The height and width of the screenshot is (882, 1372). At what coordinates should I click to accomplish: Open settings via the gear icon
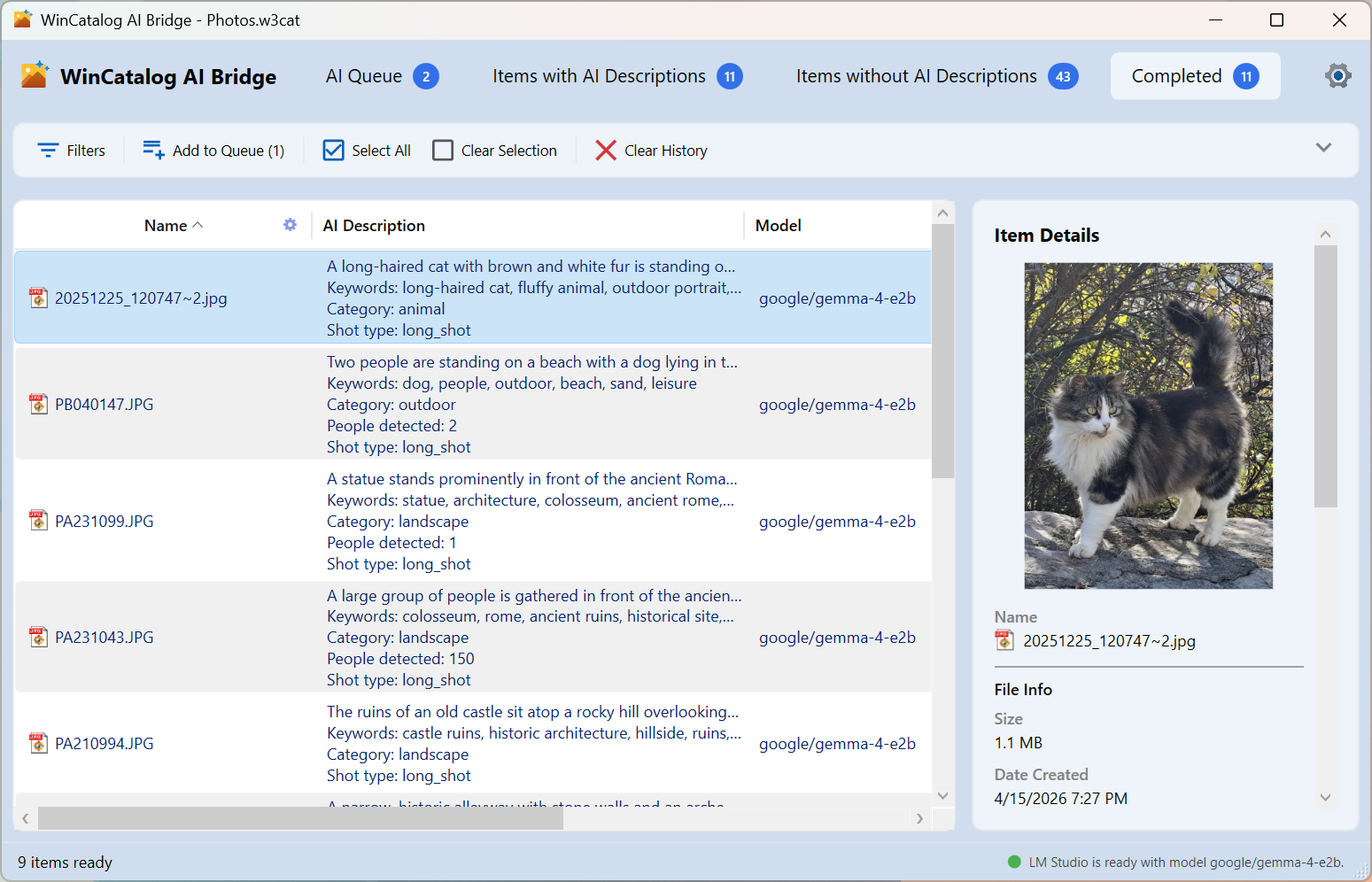coord(1337,76)
